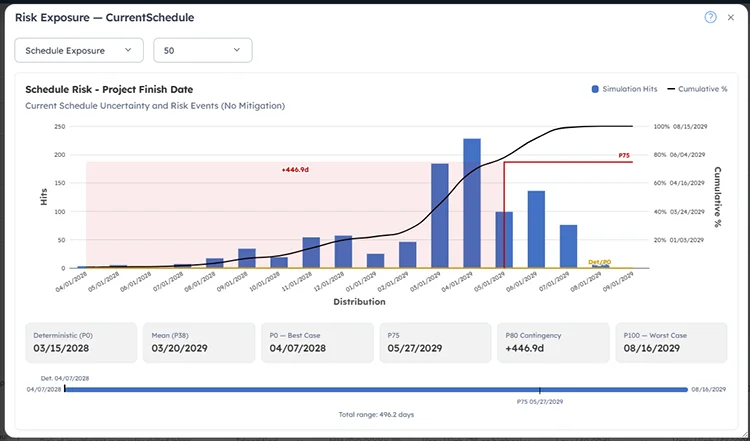Click the Det/P0 orange label

click(x=599, y=262)
